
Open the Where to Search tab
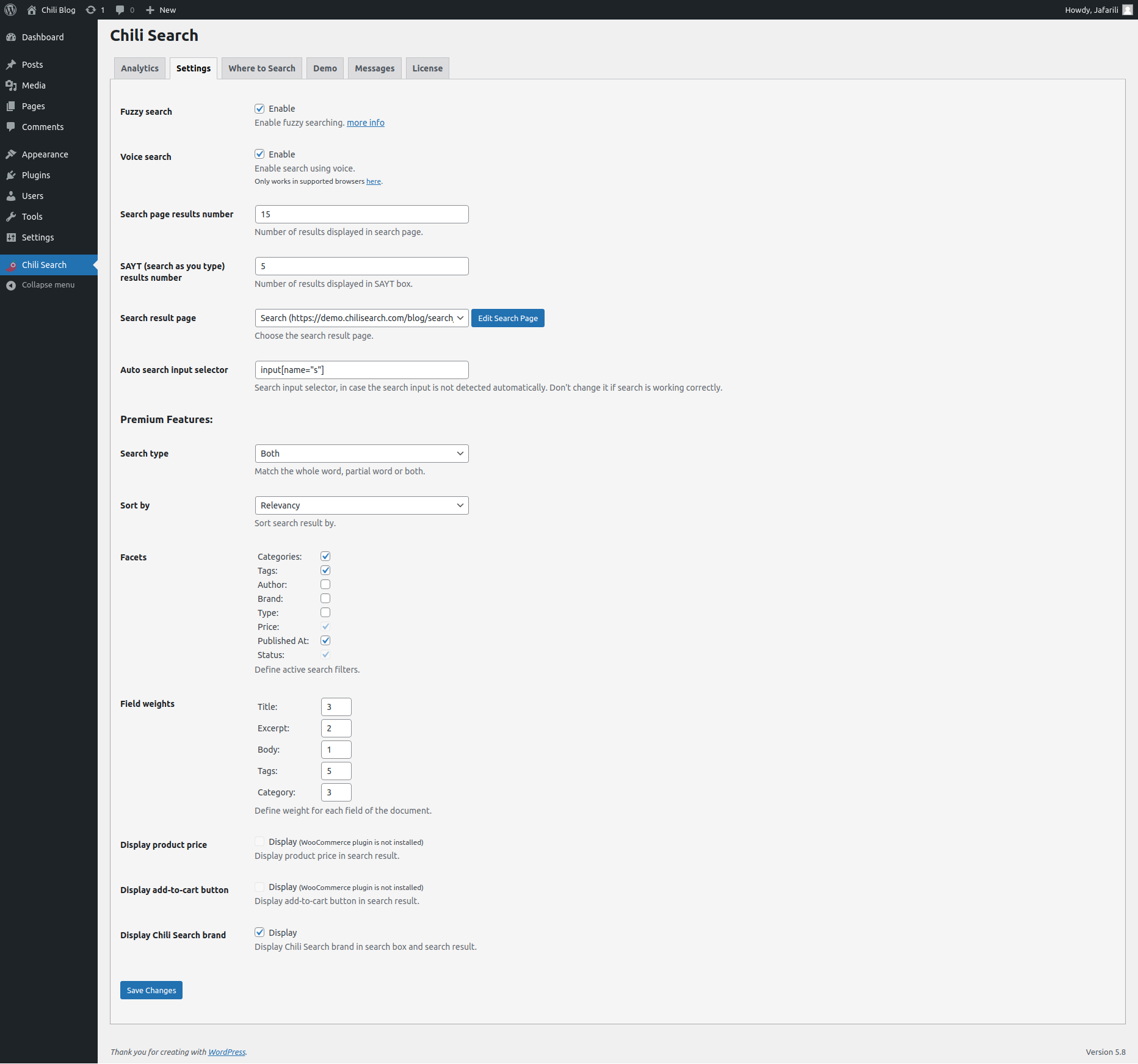coord(262,68)
